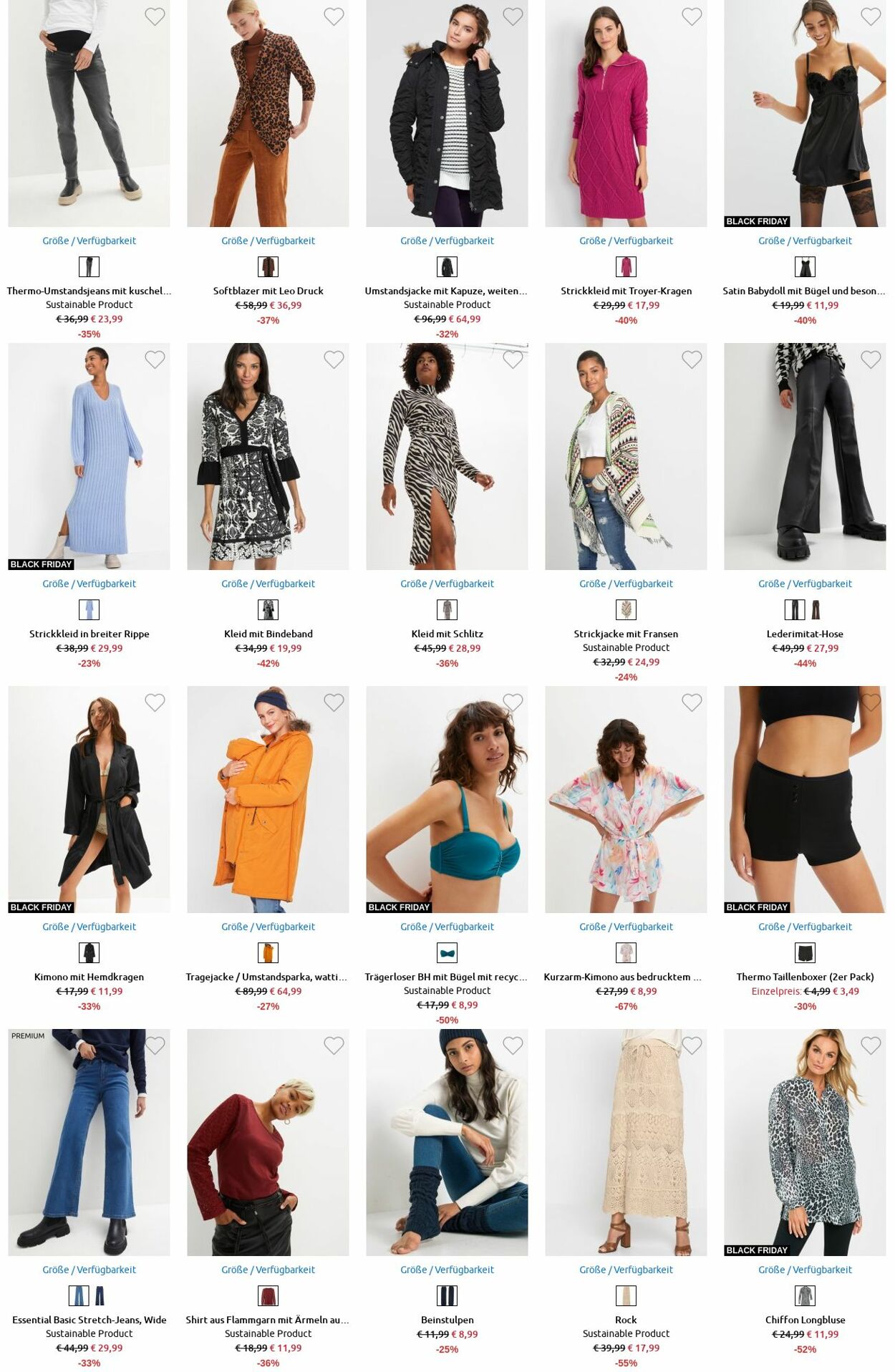Add Kurzarm-Kimono to favorites

pyautogui.click(x=692, y=702)
